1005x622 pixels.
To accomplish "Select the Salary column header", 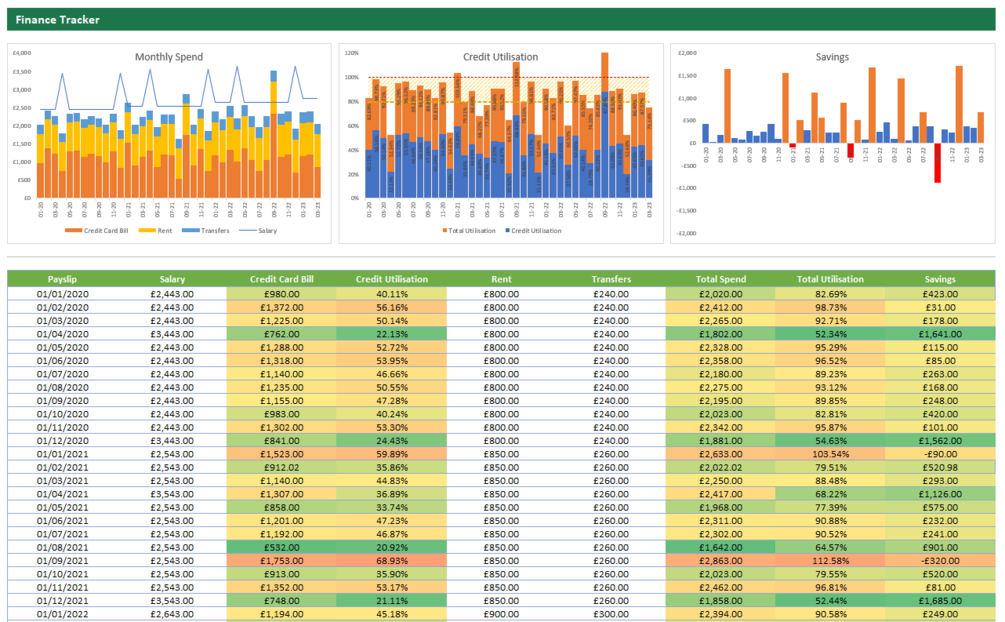I will (x=172, y=279).
